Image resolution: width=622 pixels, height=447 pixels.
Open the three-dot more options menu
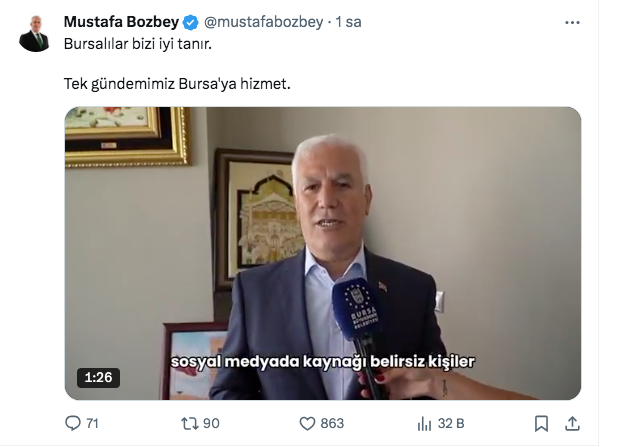coord(572,23)
